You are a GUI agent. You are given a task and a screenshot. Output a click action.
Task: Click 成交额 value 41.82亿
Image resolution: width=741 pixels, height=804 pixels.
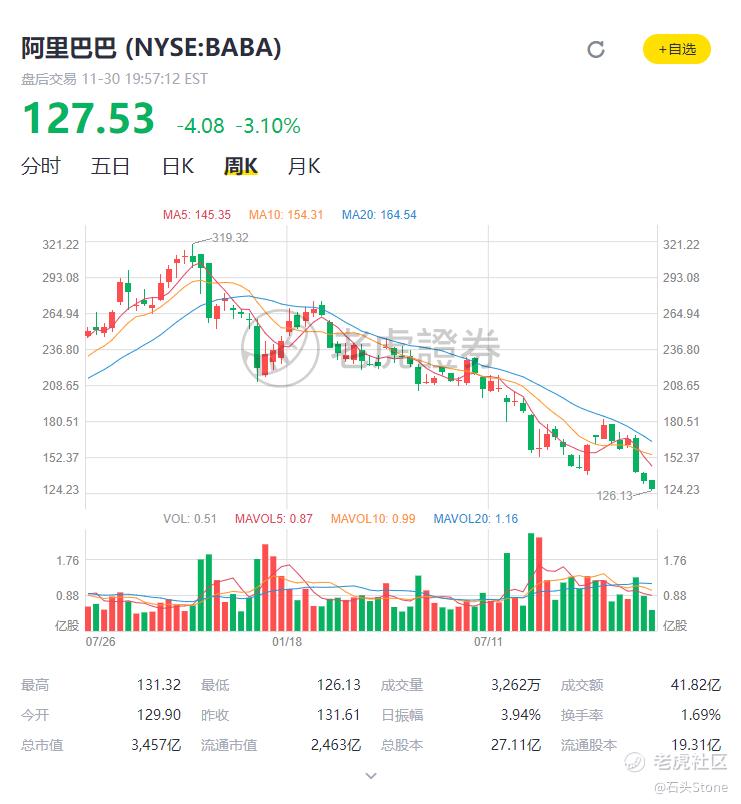[696, 685]
